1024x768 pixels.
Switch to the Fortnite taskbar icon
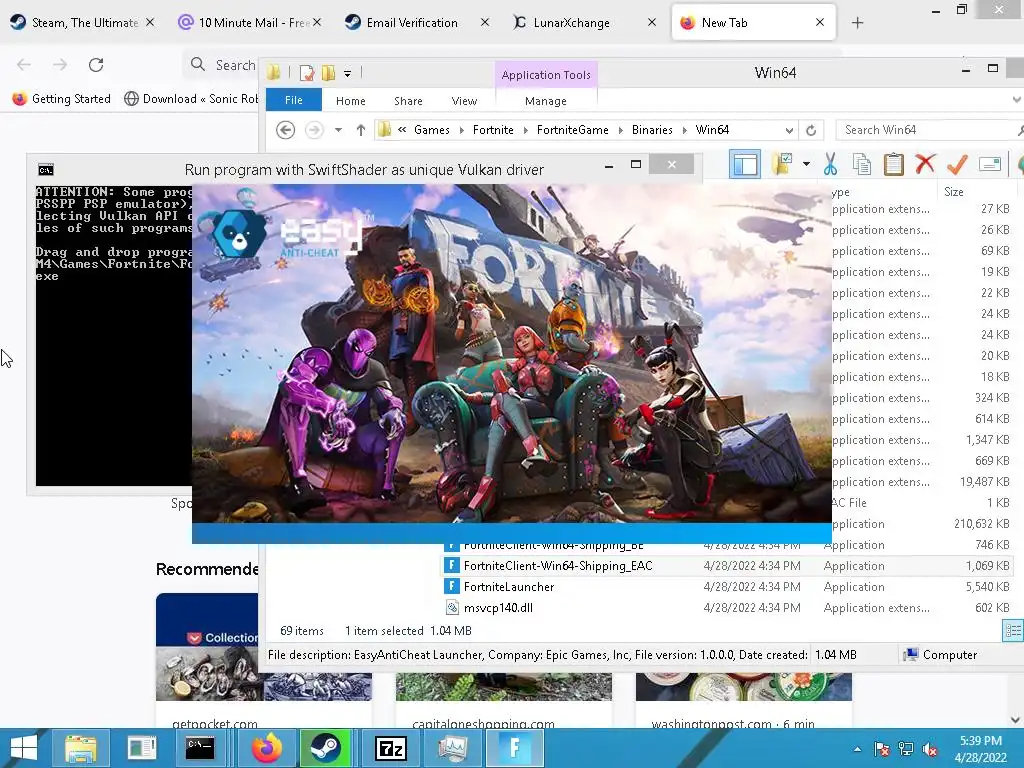click(x=515, y=748)
